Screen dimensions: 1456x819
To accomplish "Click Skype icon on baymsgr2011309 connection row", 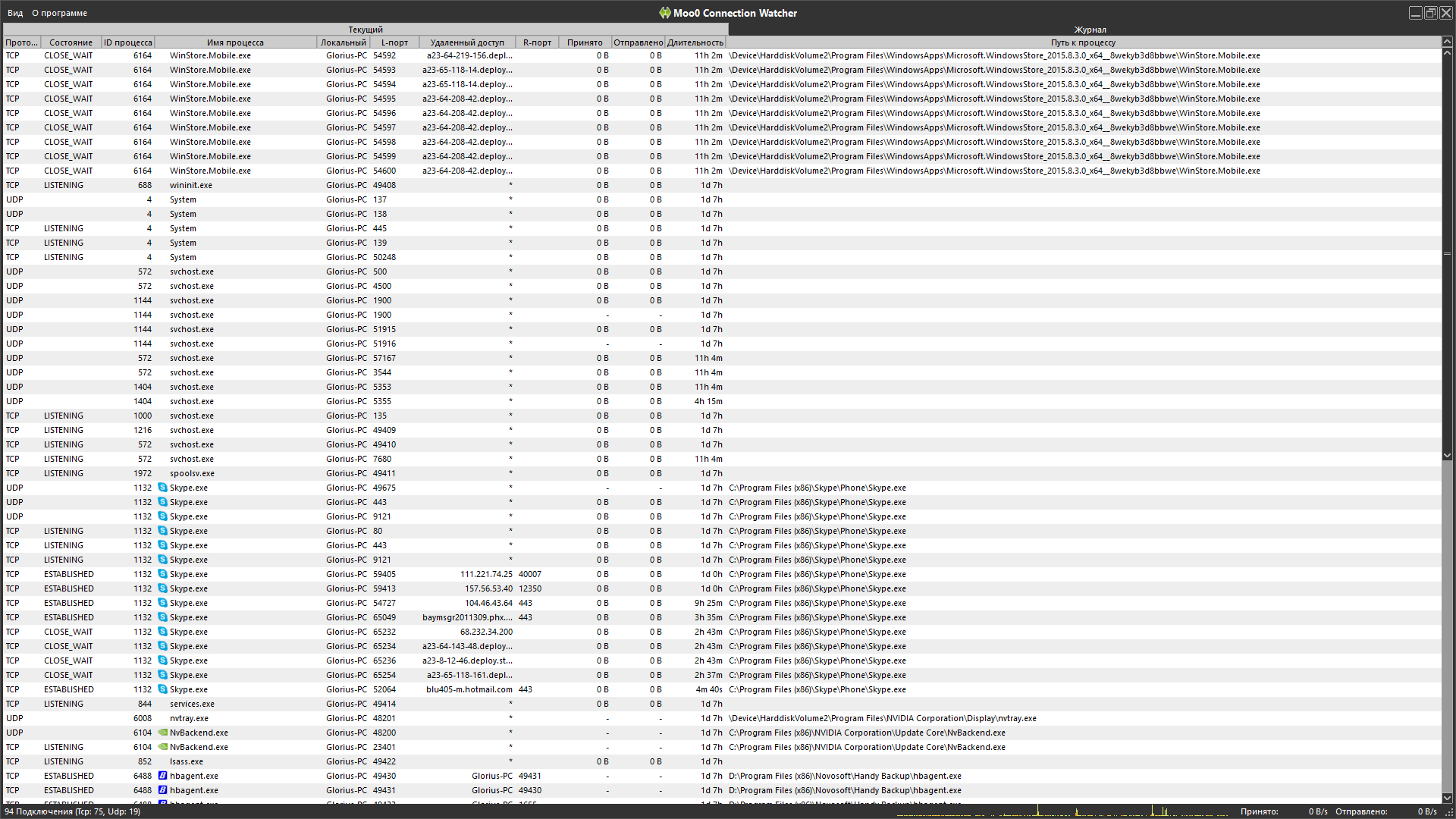I will pos(162,617).
